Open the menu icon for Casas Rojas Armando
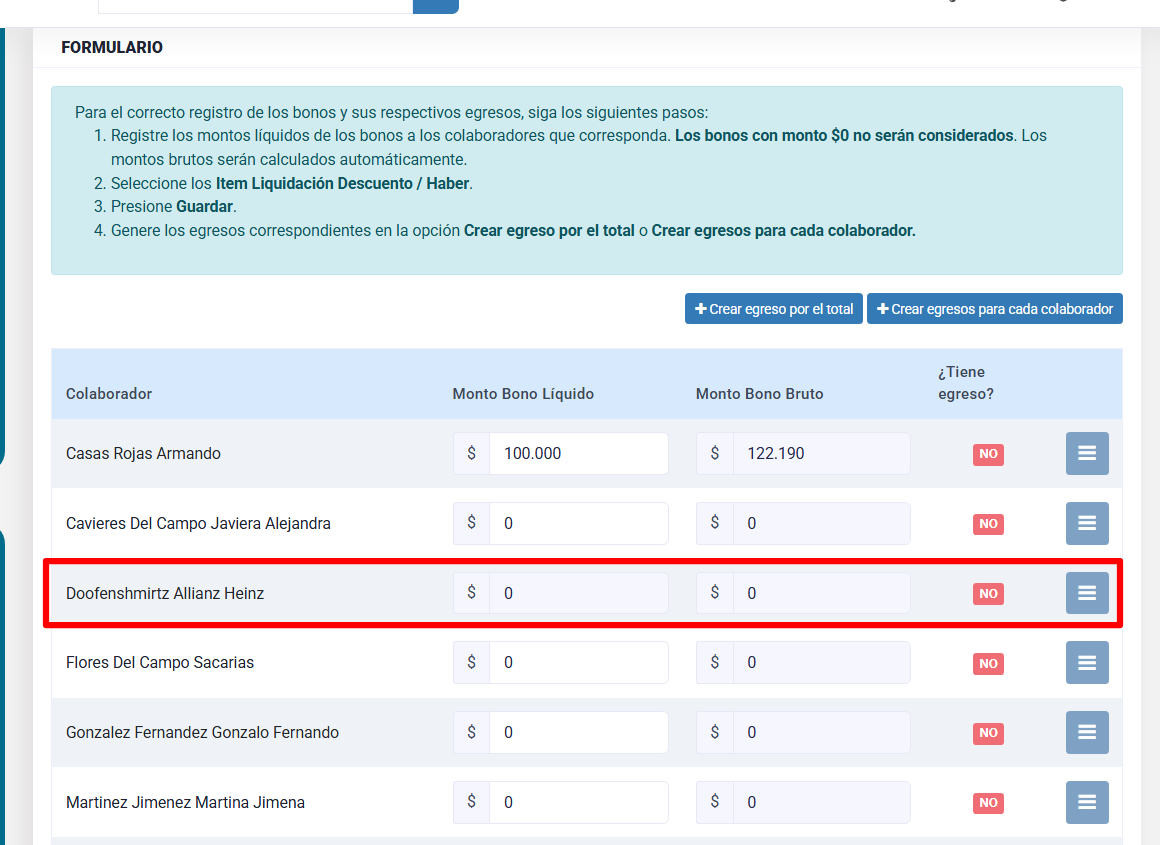Screen dimensions: 1160x845 click(1087, 453)
